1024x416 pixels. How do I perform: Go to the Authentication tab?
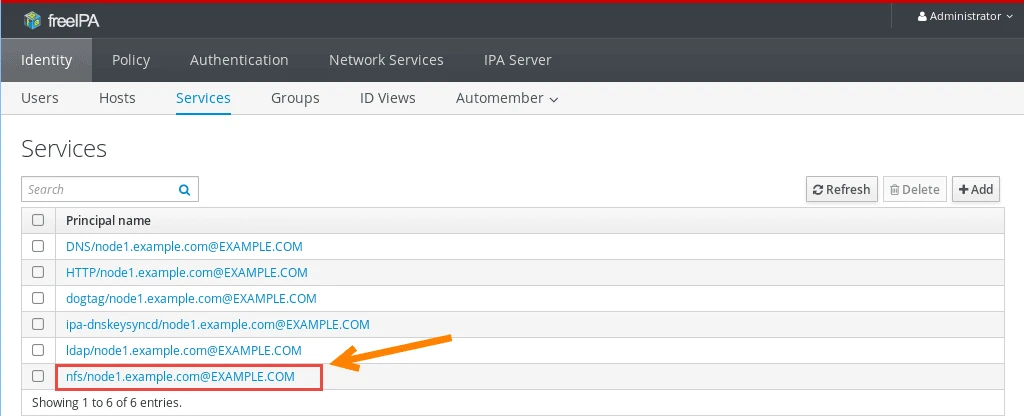[x=239, y=60]
